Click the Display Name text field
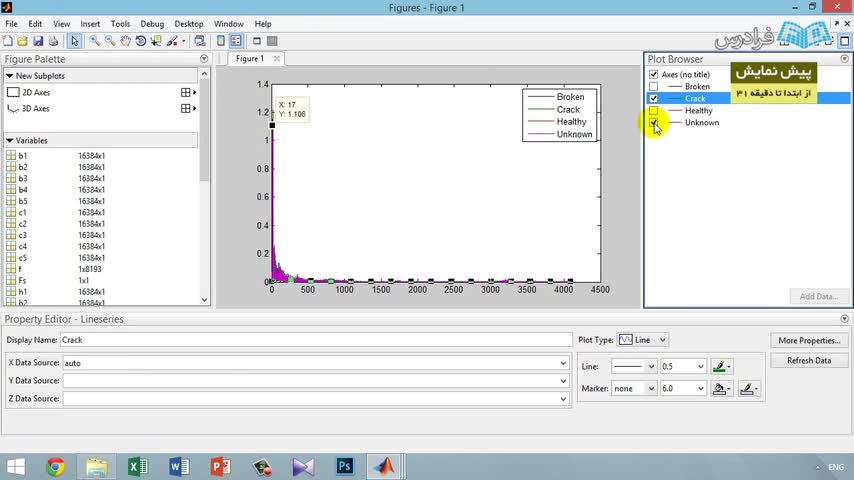Screen dimensions: 854x480 pos(315,340)
